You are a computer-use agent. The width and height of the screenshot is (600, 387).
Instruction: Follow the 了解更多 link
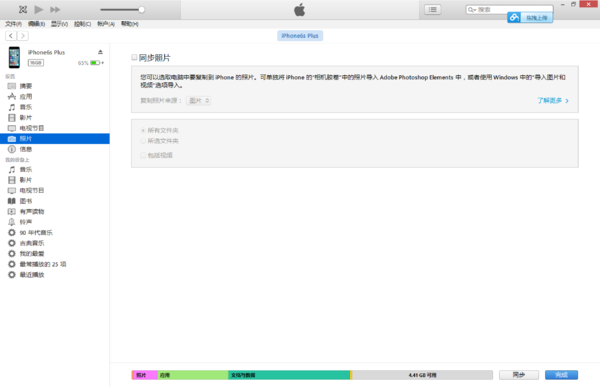[x=553, y=101]
